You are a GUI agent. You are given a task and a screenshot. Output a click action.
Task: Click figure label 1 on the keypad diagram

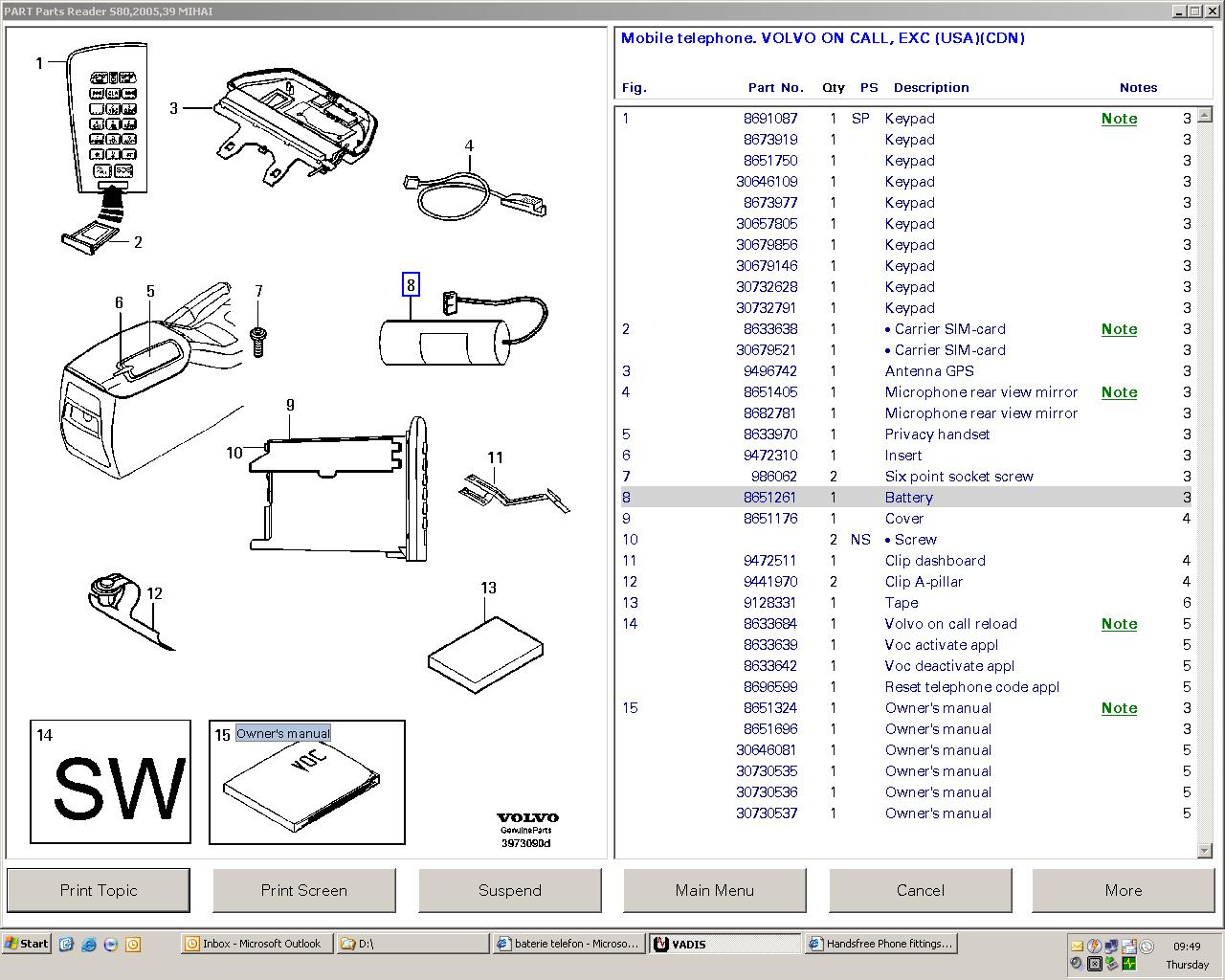click(39, 63)
